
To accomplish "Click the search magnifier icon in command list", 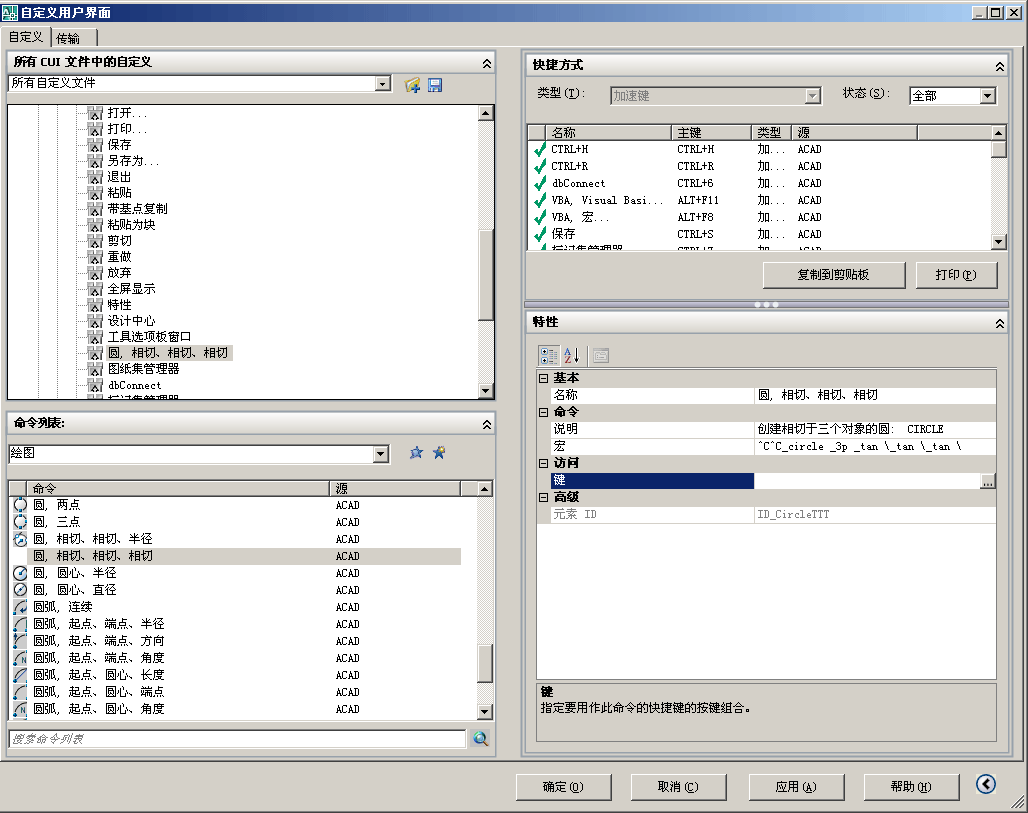I will pos(481,739).
